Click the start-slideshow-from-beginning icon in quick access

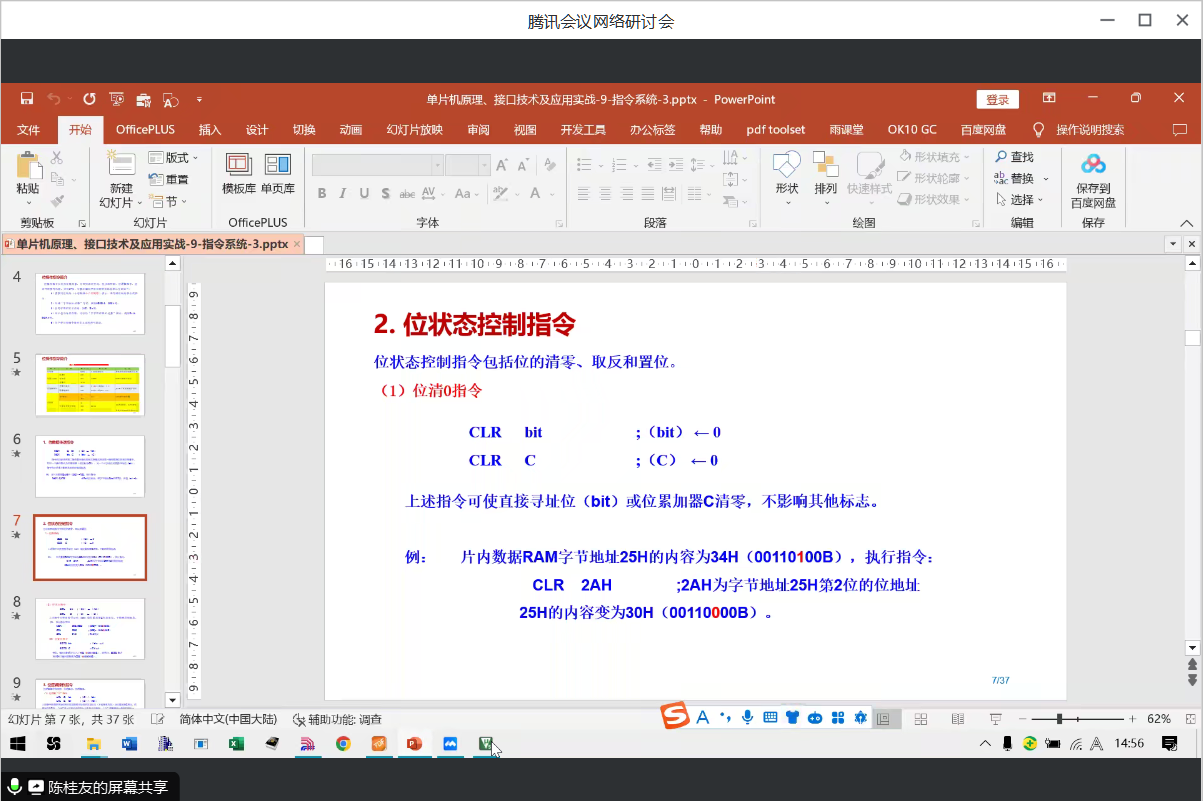[x=117, y=99]
